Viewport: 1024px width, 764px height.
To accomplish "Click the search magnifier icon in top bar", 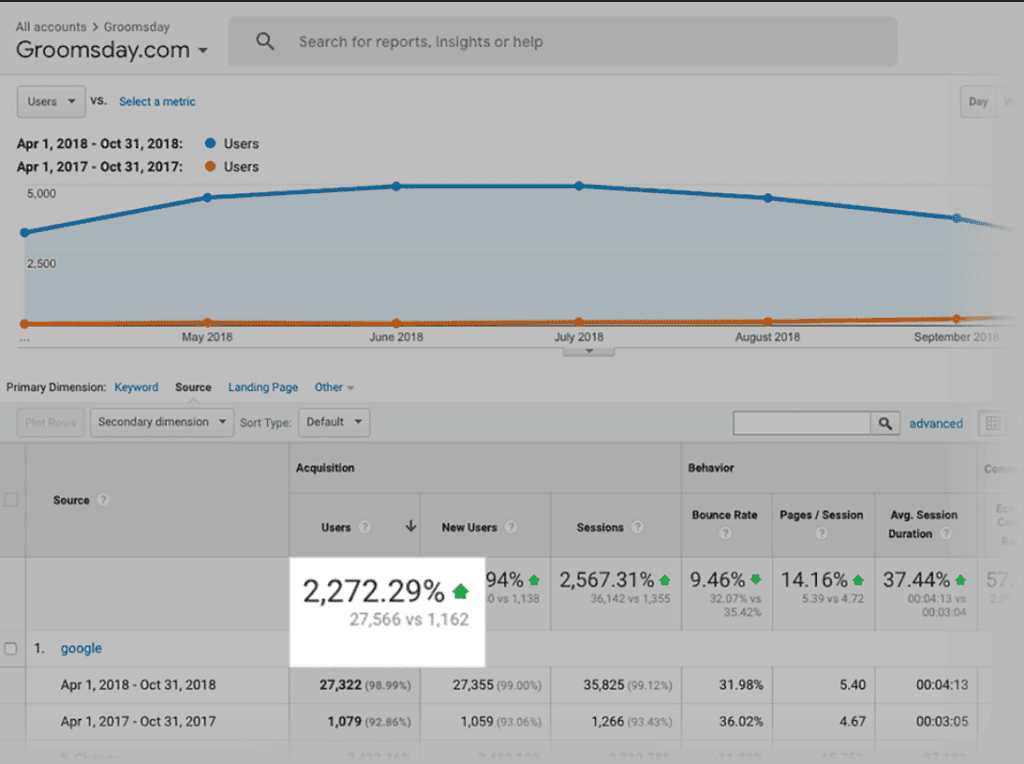I will click(265, 42).
